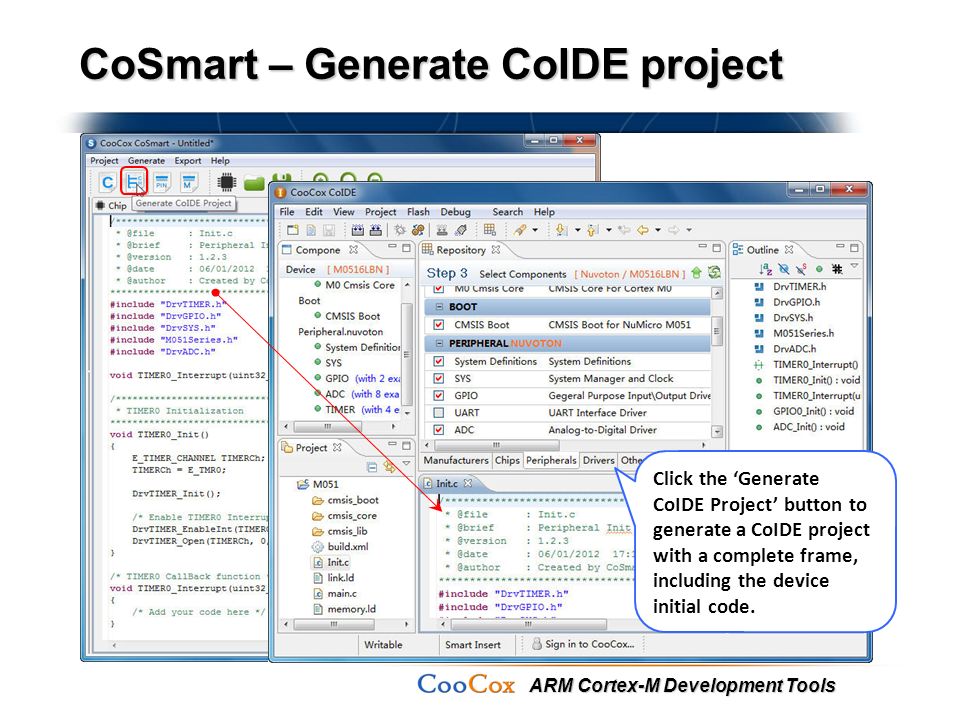Click the download to flash icon in CoIDE

[442, 230]
